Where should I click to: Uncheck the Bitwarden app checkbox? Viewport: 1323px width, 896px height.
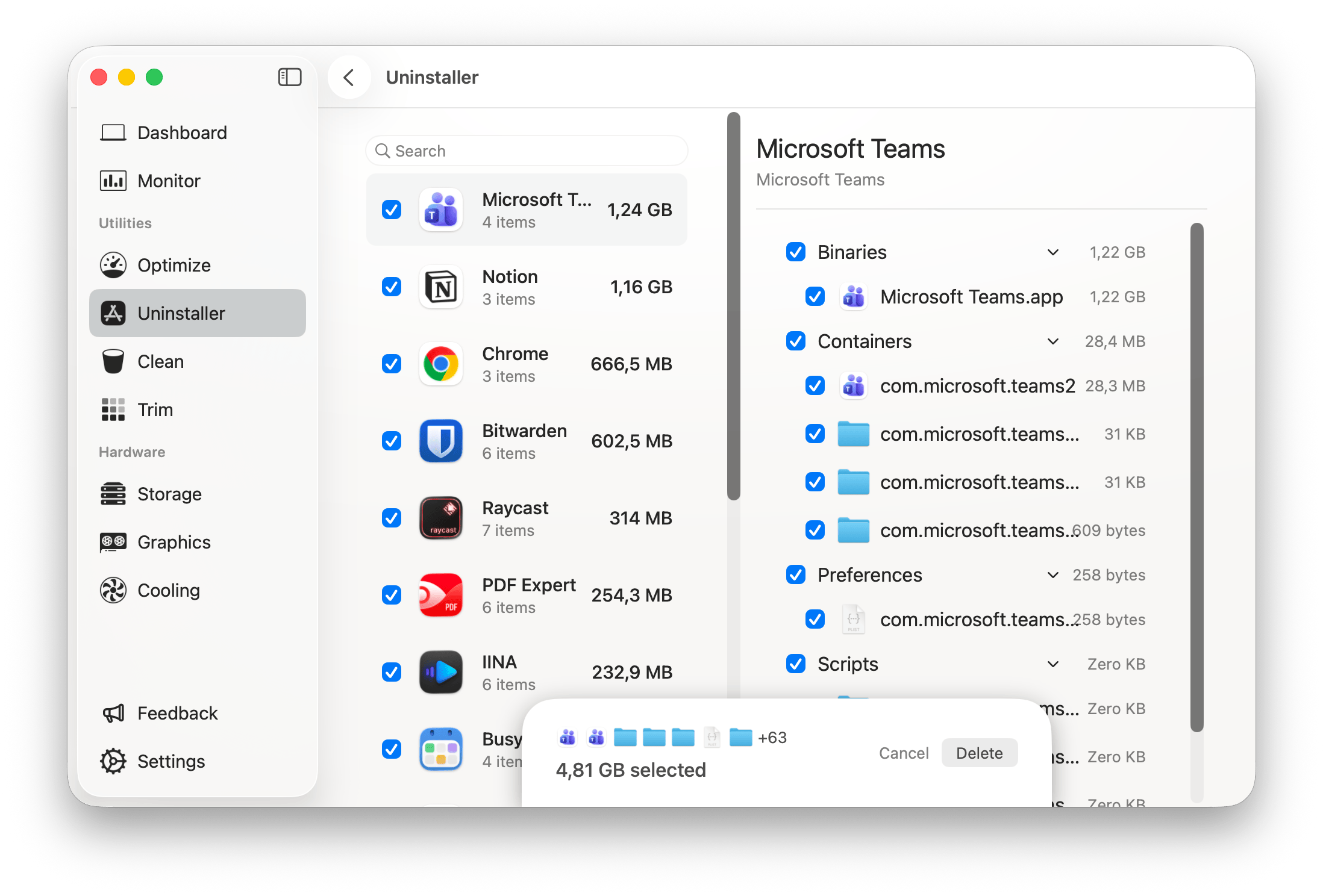pos(392,441)
